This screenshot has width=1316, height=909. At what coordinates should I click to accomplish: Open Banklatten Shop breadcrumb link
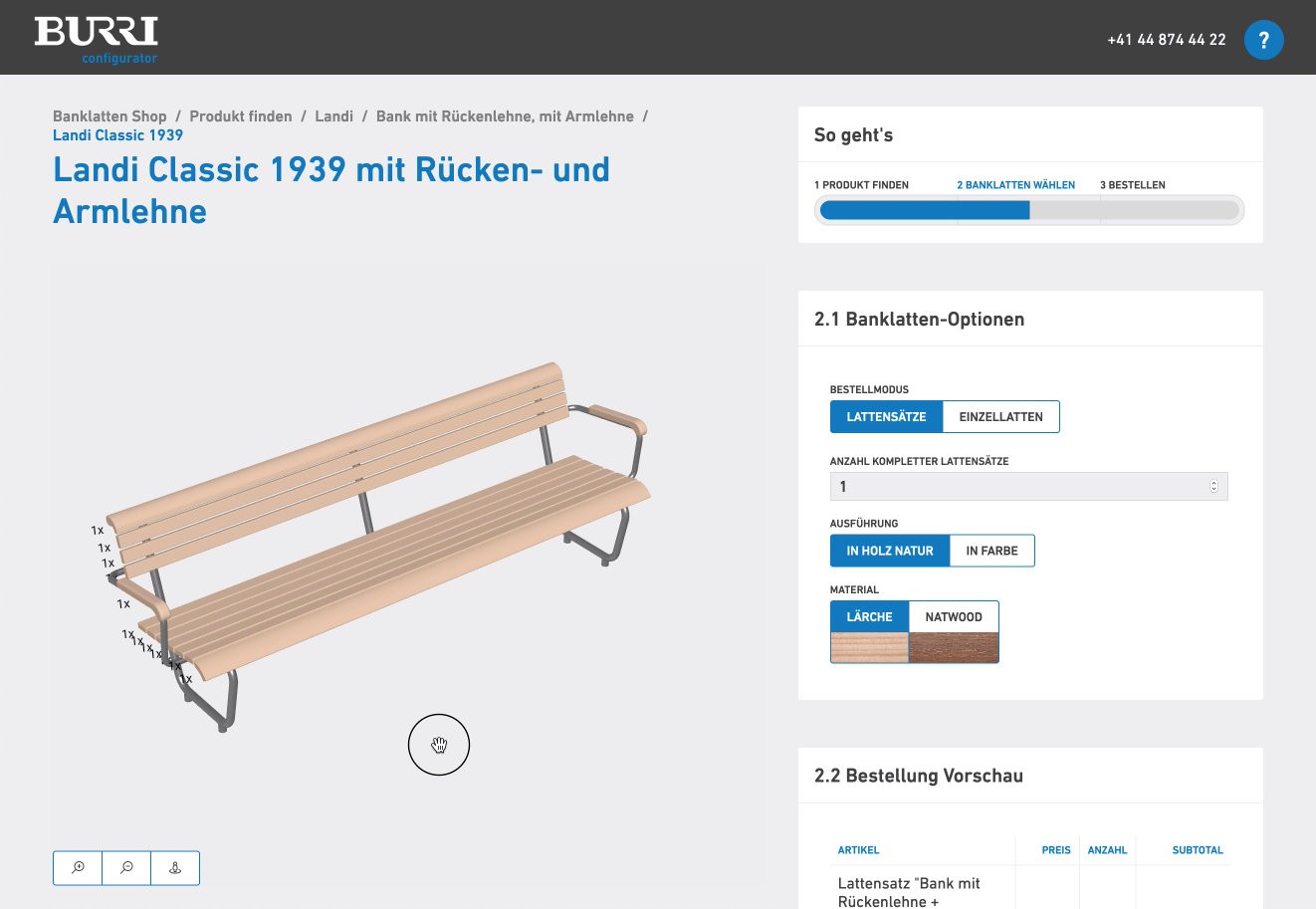click(x=110, y=116)
